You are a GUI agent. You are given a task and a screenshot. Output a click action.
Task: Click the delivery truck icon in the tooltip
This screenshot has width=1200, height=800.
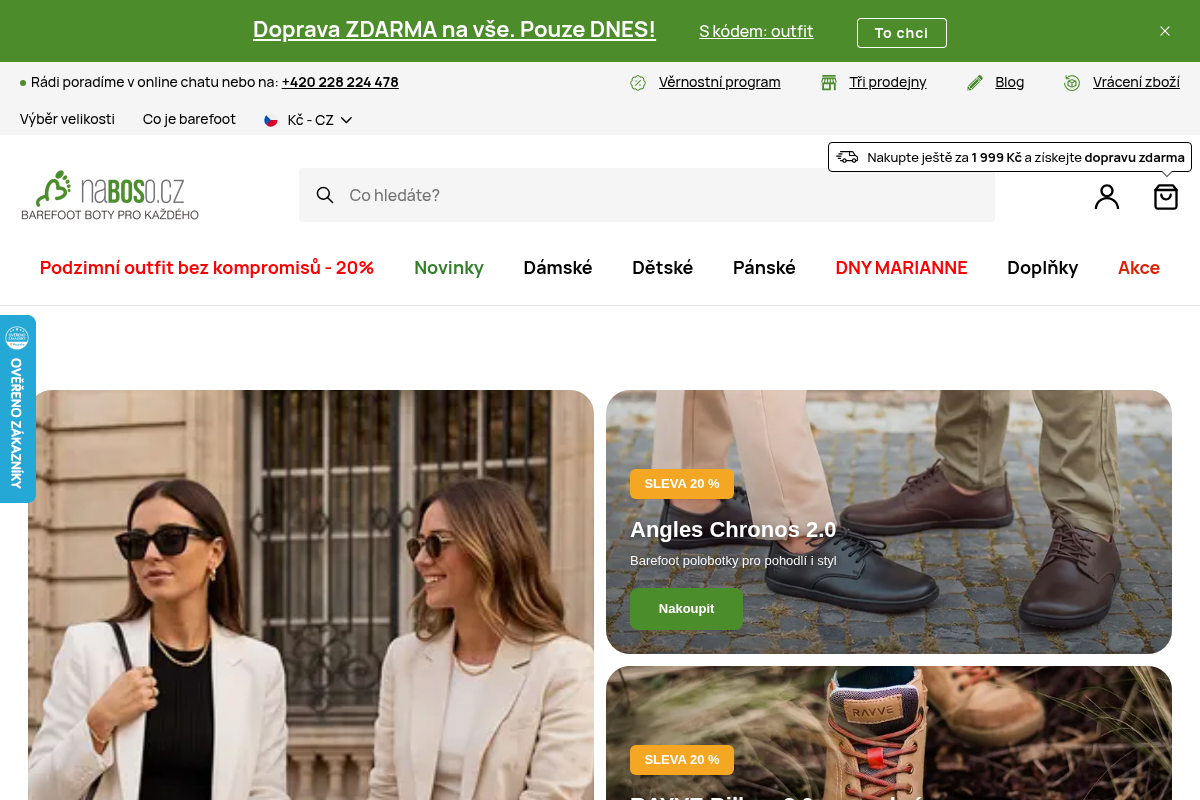coord(848,157)
